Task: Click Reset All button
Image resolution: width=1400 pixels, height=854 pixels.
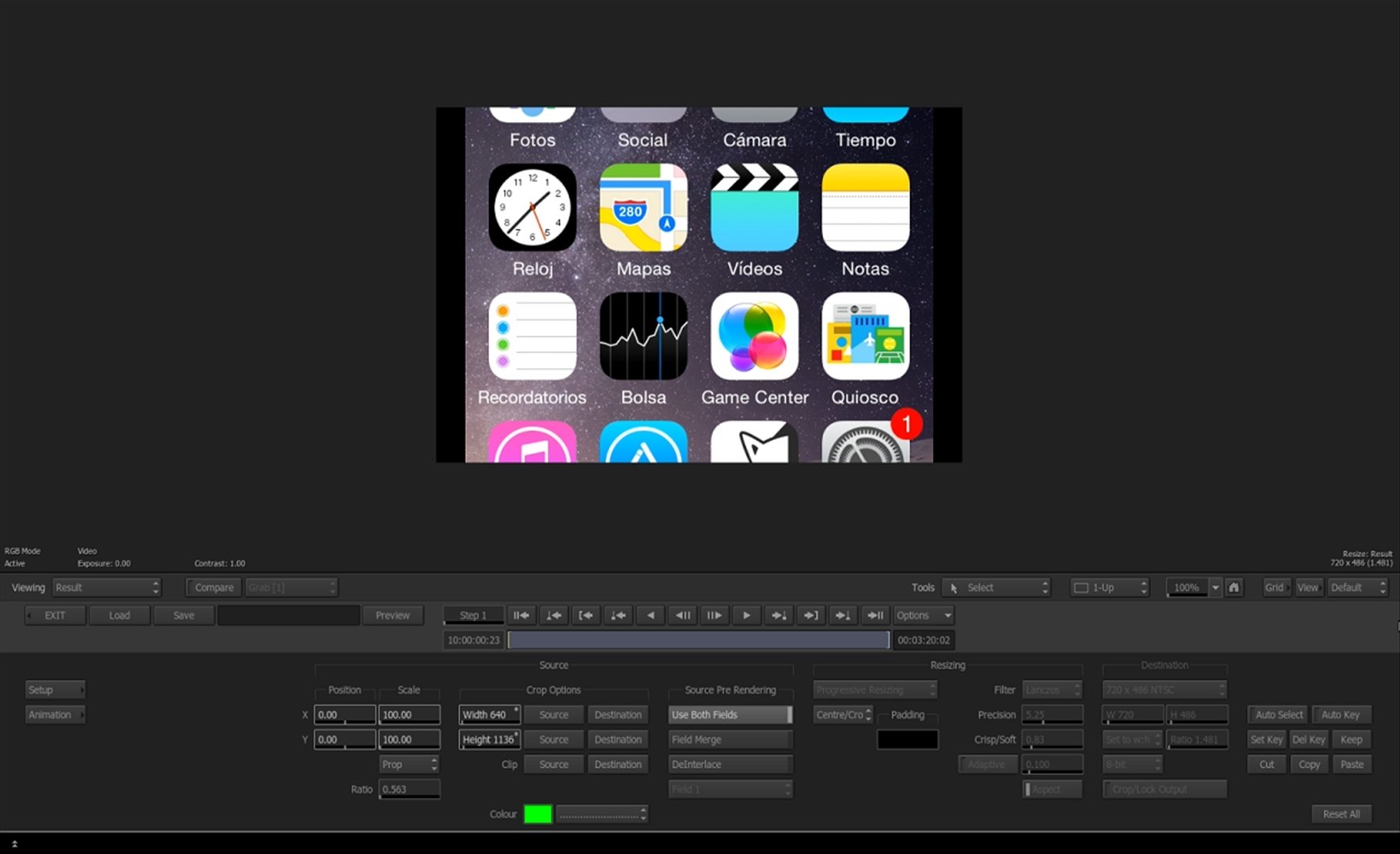Action: (x=1341, y=814)
